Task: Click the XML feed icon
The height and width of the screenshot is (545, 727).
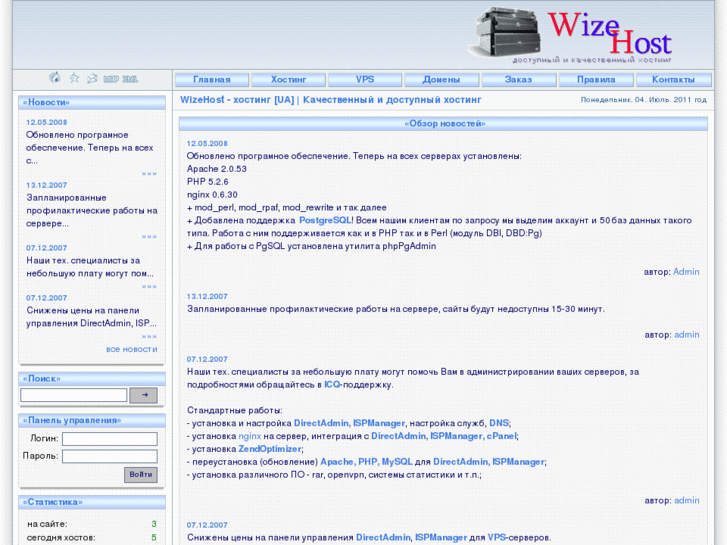Action: [130, 79]
